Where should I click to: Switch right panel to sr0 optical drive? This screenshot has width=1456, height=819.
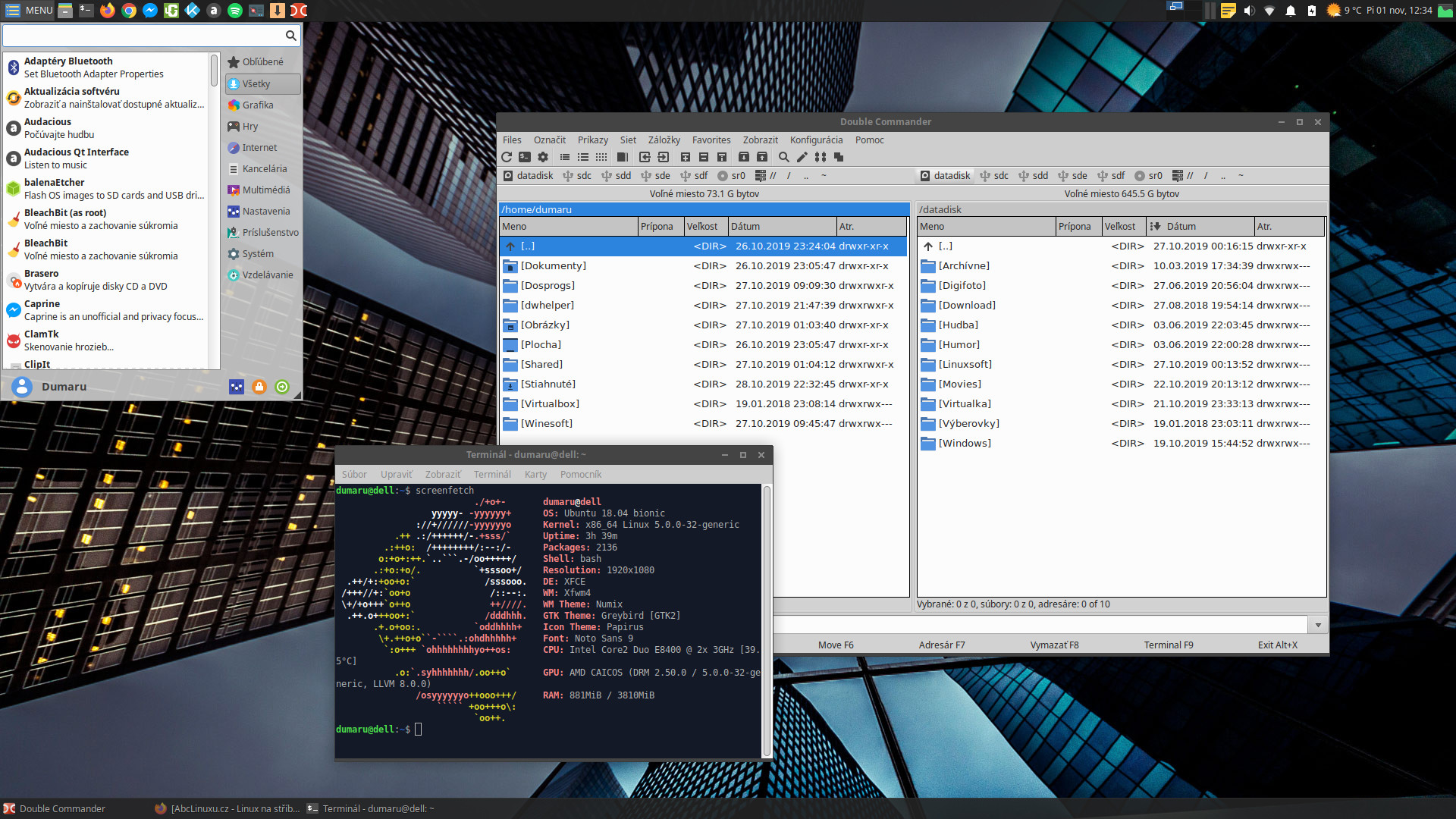1148,175
